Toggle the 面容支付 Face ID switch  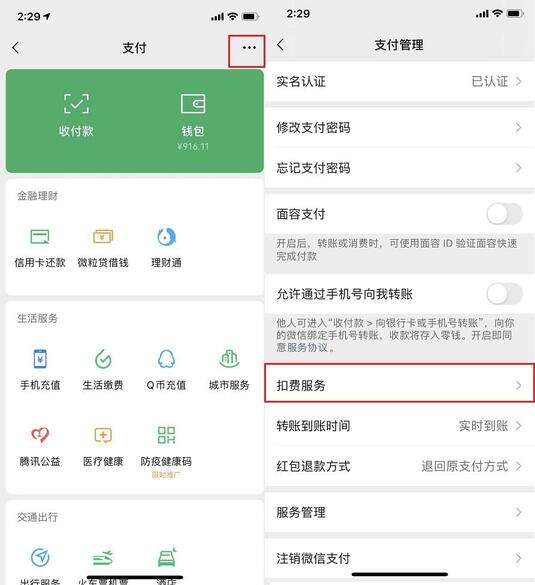click(x=504, y=215)
